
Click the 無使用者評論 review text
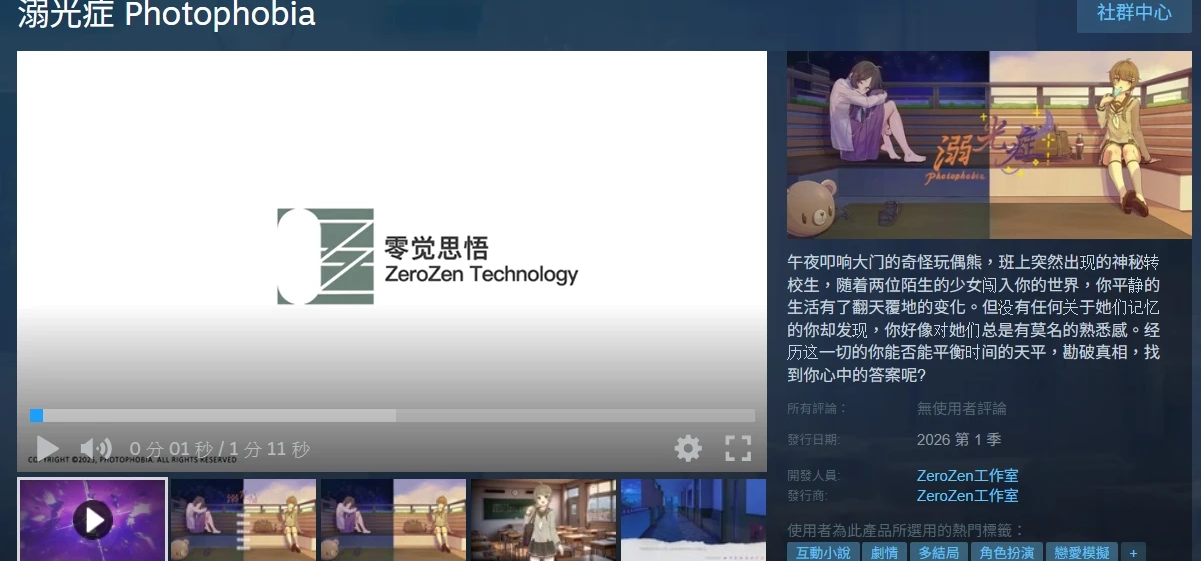[962, 408]
